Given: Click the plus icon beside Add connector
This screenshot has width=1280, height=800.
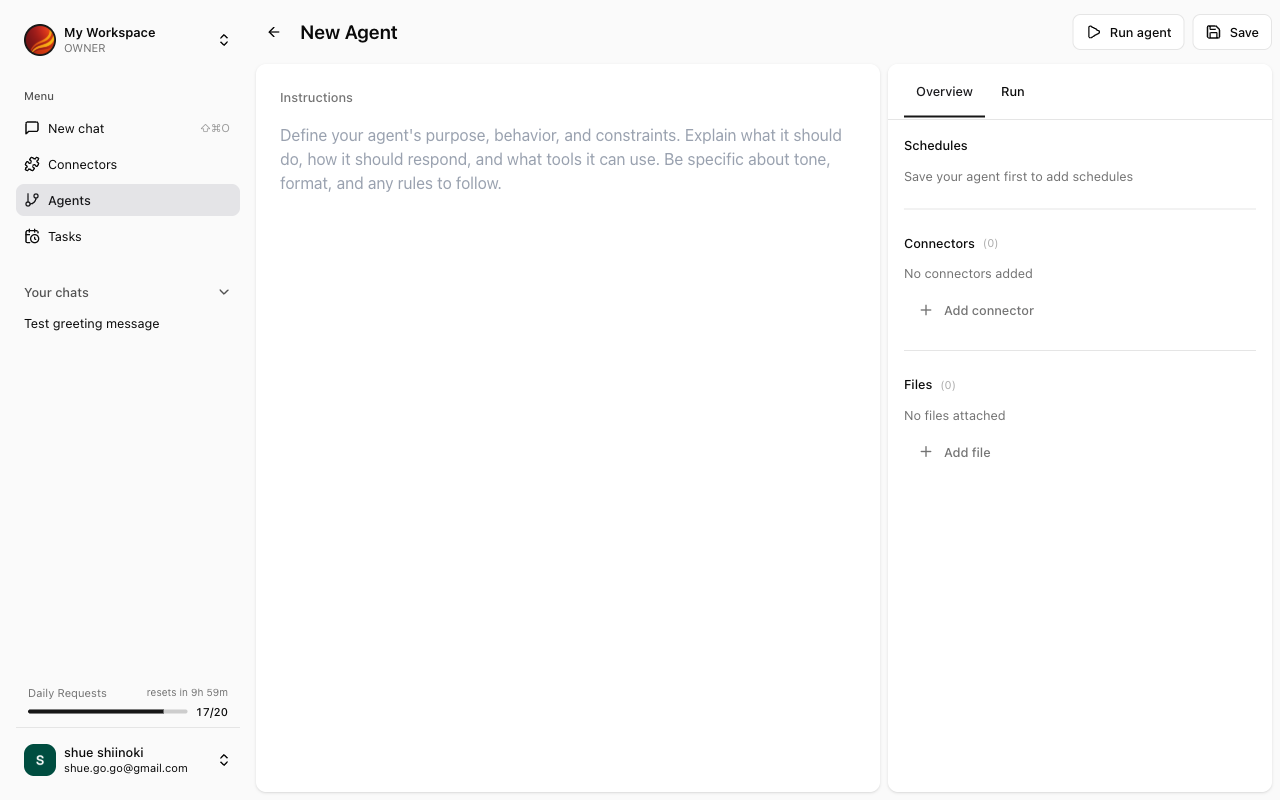Looking at the screenshot, I should [926, 310].
